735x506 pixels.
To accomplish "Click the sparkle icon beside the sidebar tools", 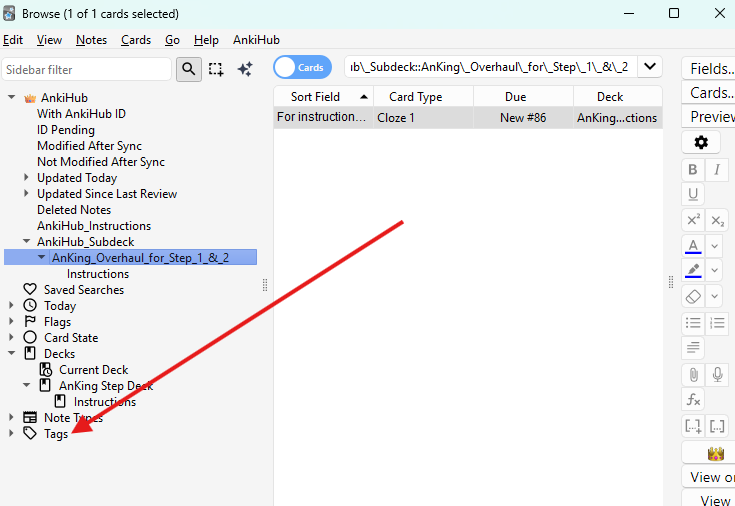I will coord(245,69).
